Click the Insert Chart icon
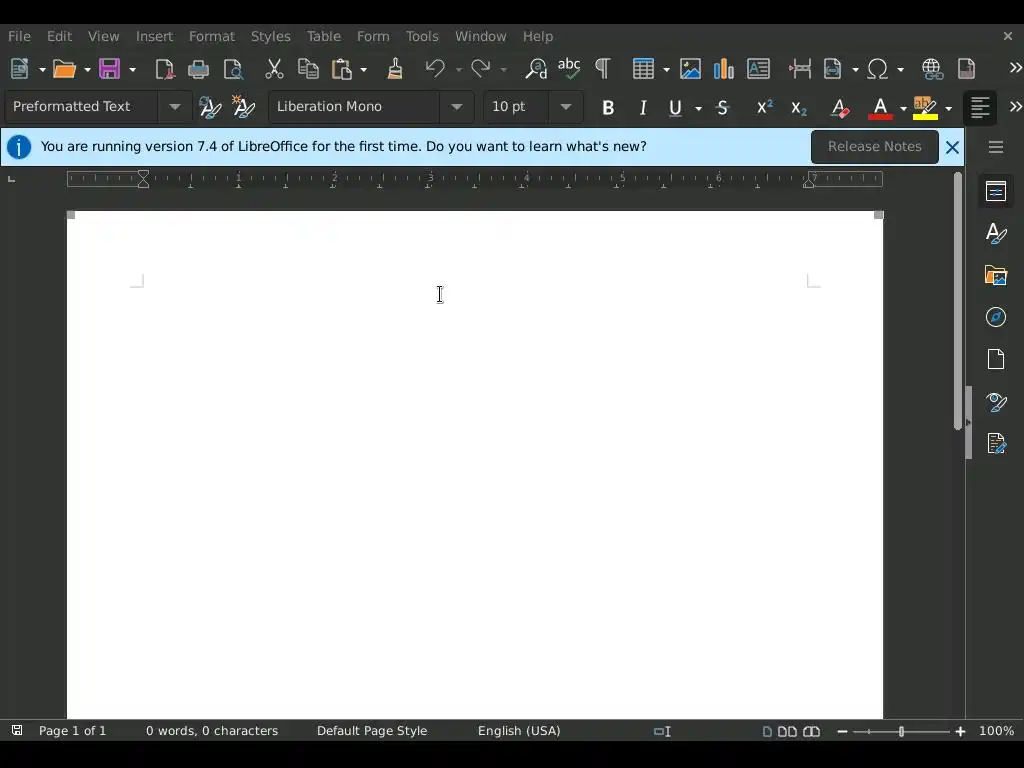The width and height of the screenshot is (1024, 768). [x=724, y=69]
